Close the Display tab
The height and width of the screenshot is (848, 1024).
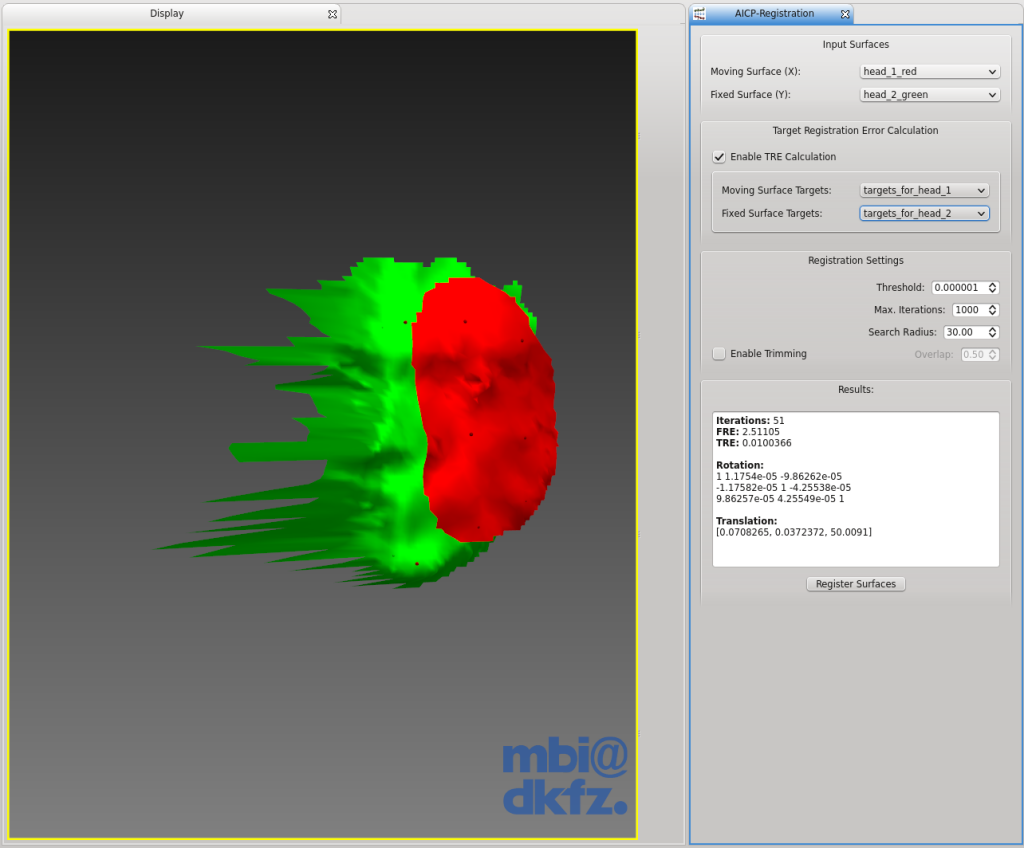point(332,14)
